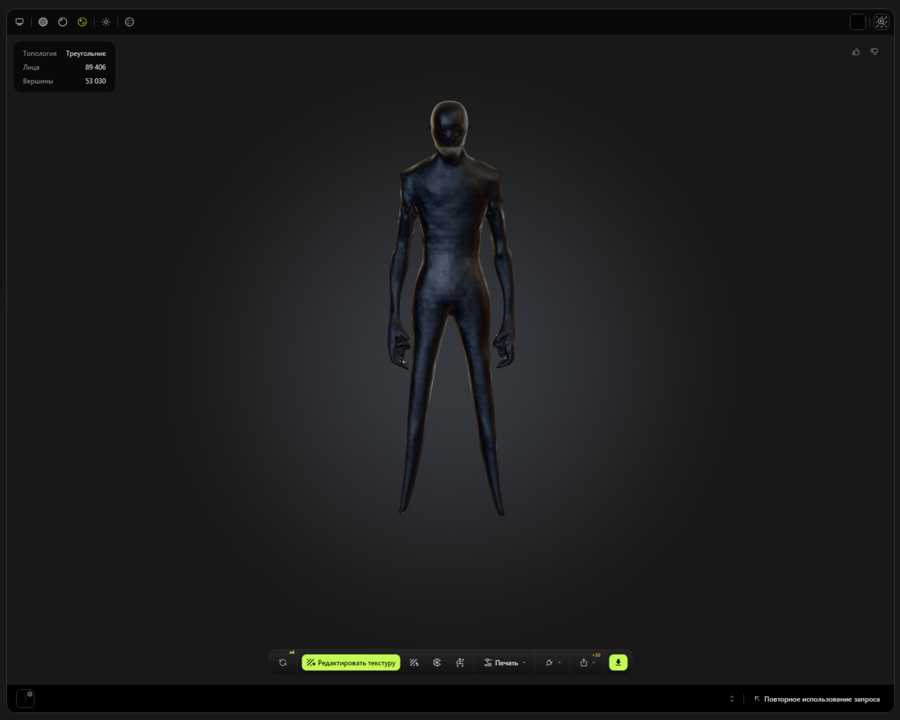
Task: Click the striped texture tool icon
Action: (414, 663)
